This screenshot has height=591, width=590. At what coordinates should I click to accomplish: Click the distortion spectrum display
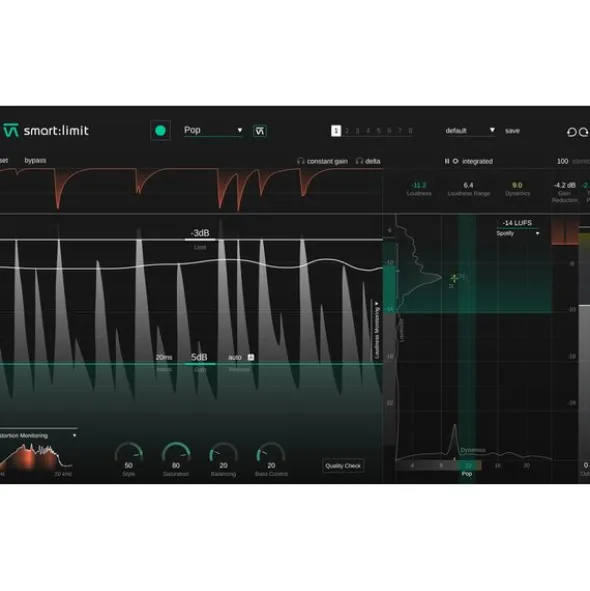coord(36,456)
